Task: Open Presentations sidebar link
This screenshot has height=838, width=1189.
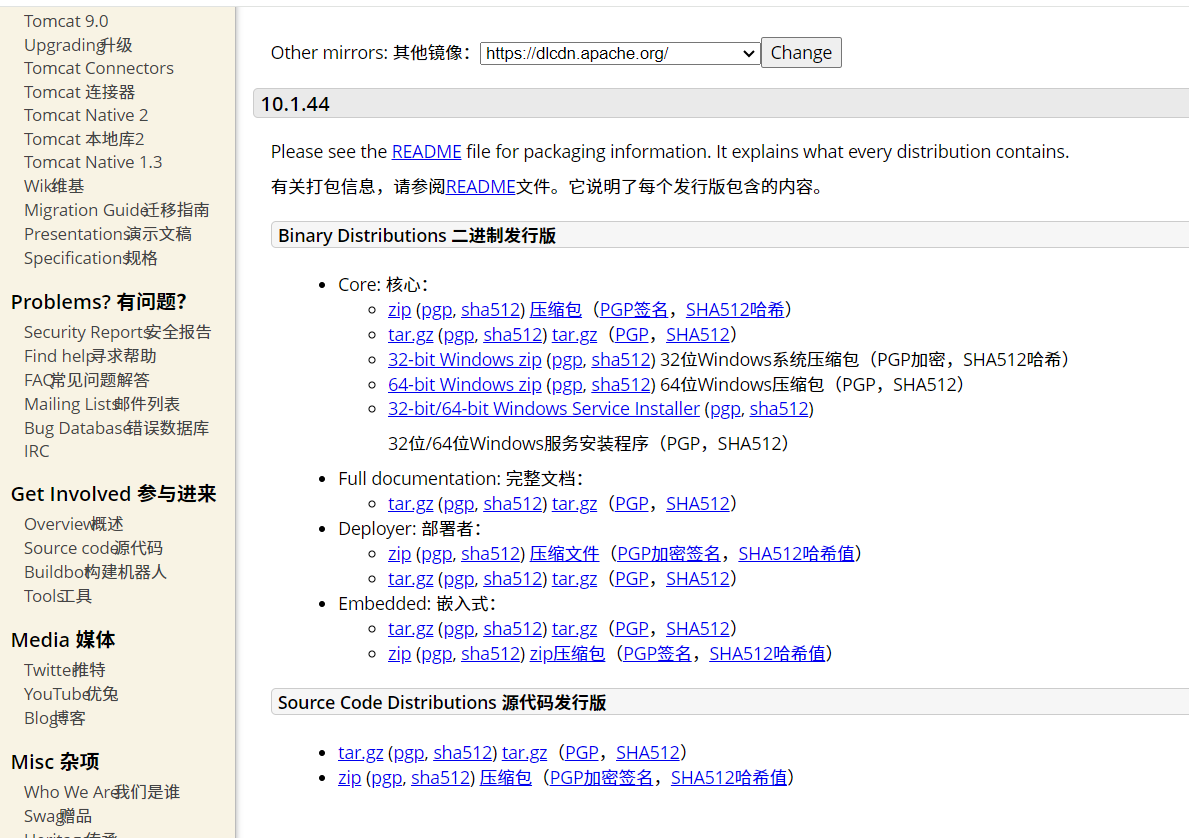Action: (108, 234)
